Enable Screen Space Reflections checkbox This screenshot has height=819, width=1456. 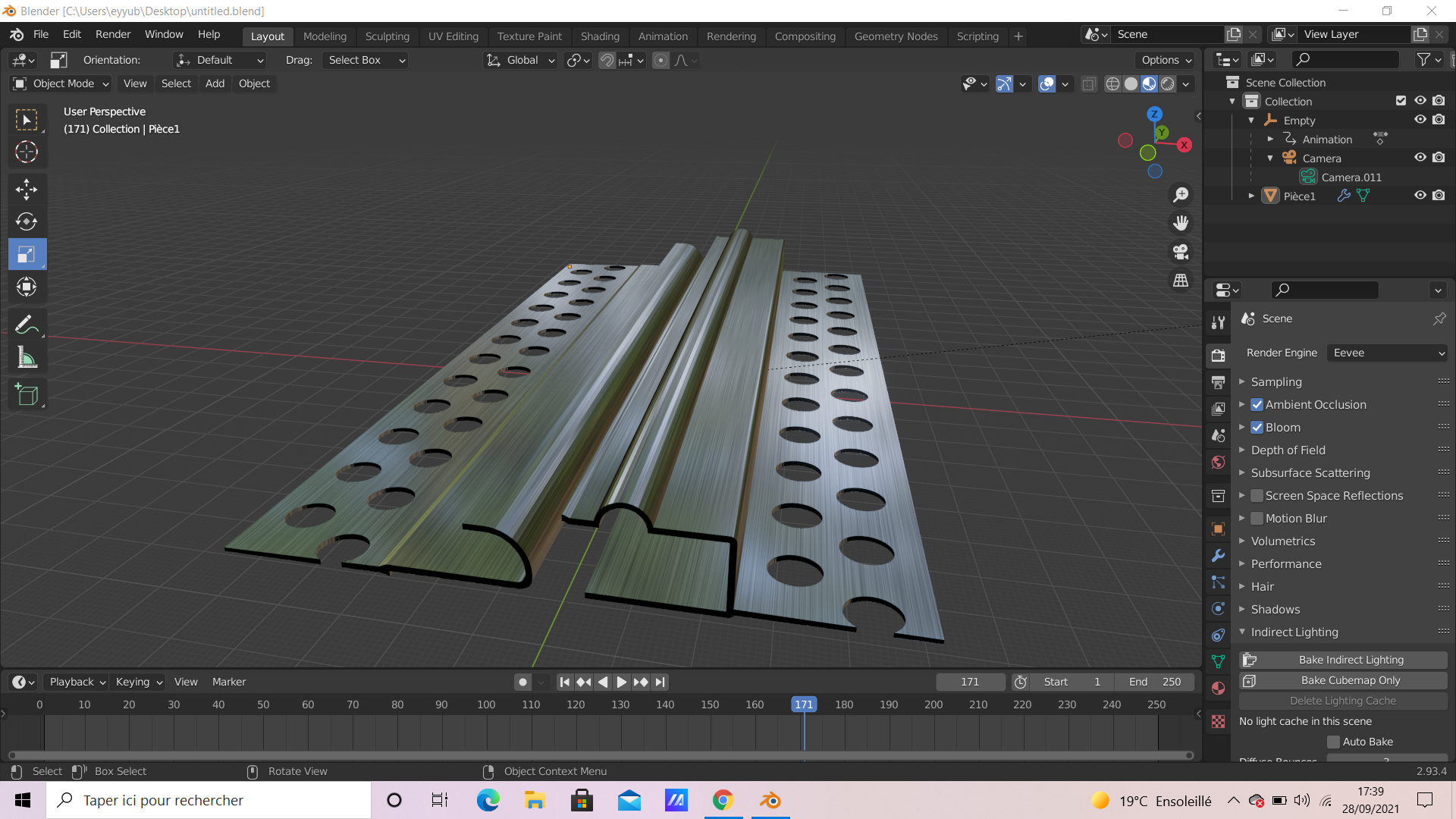point(1257,496)
